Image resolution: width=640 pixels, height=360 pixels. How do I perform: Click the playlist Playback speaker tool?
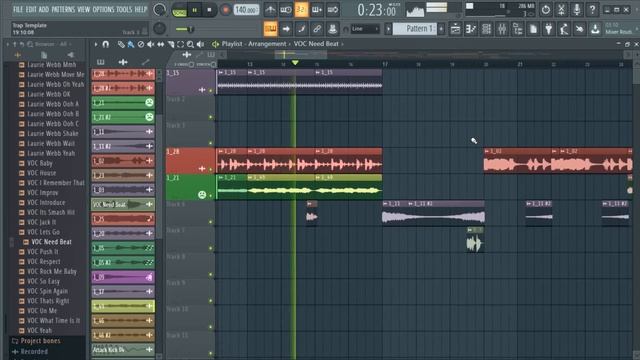(200, 44)
